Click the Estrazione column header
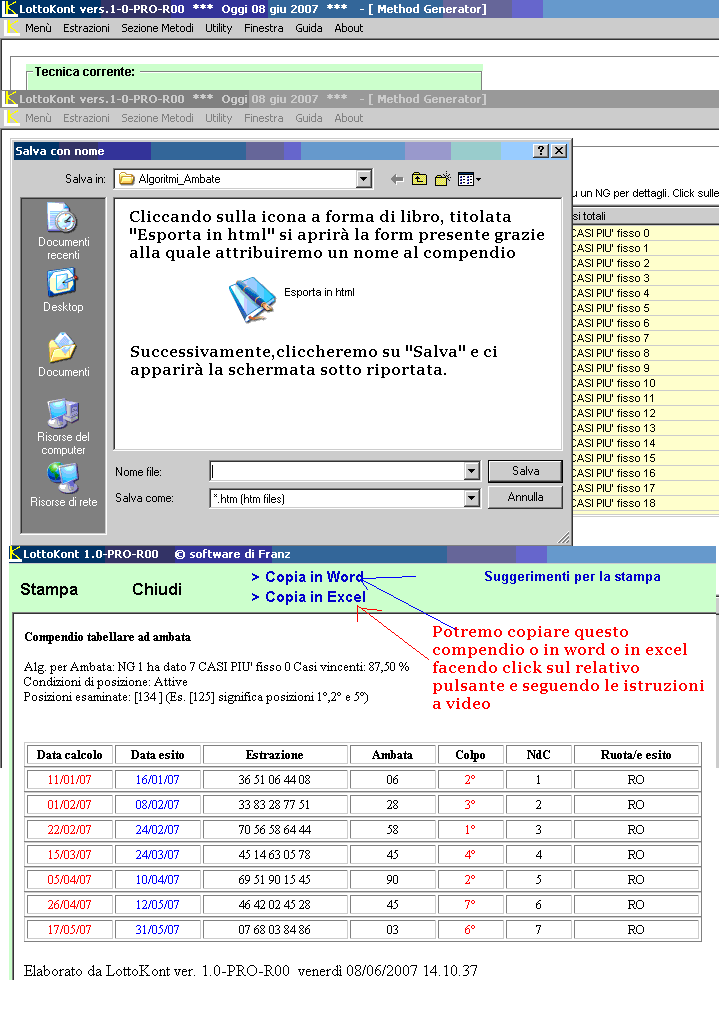 (x=274, y=754)
